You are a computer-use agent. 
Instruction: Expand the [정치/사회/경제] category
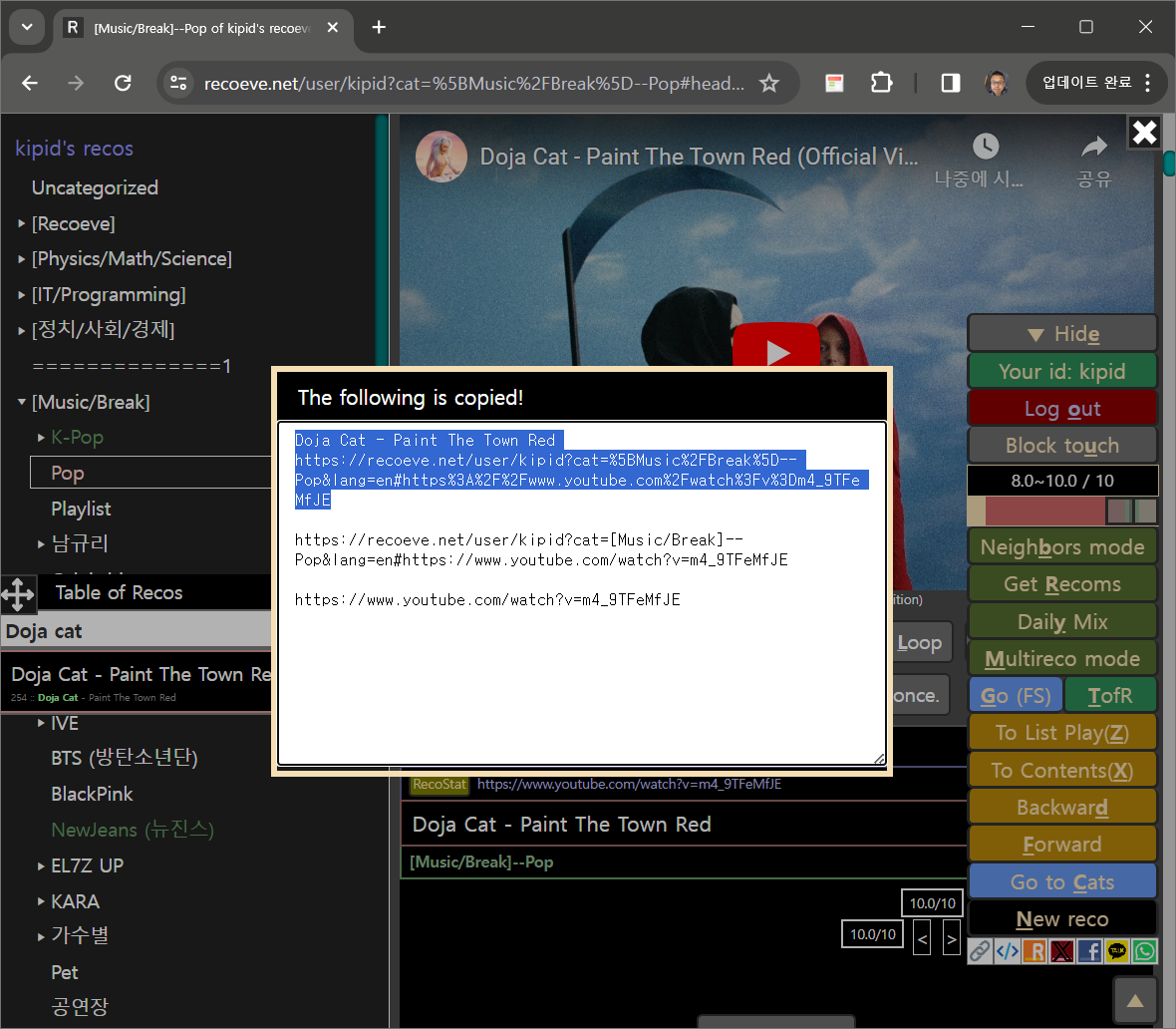[21, 330]
